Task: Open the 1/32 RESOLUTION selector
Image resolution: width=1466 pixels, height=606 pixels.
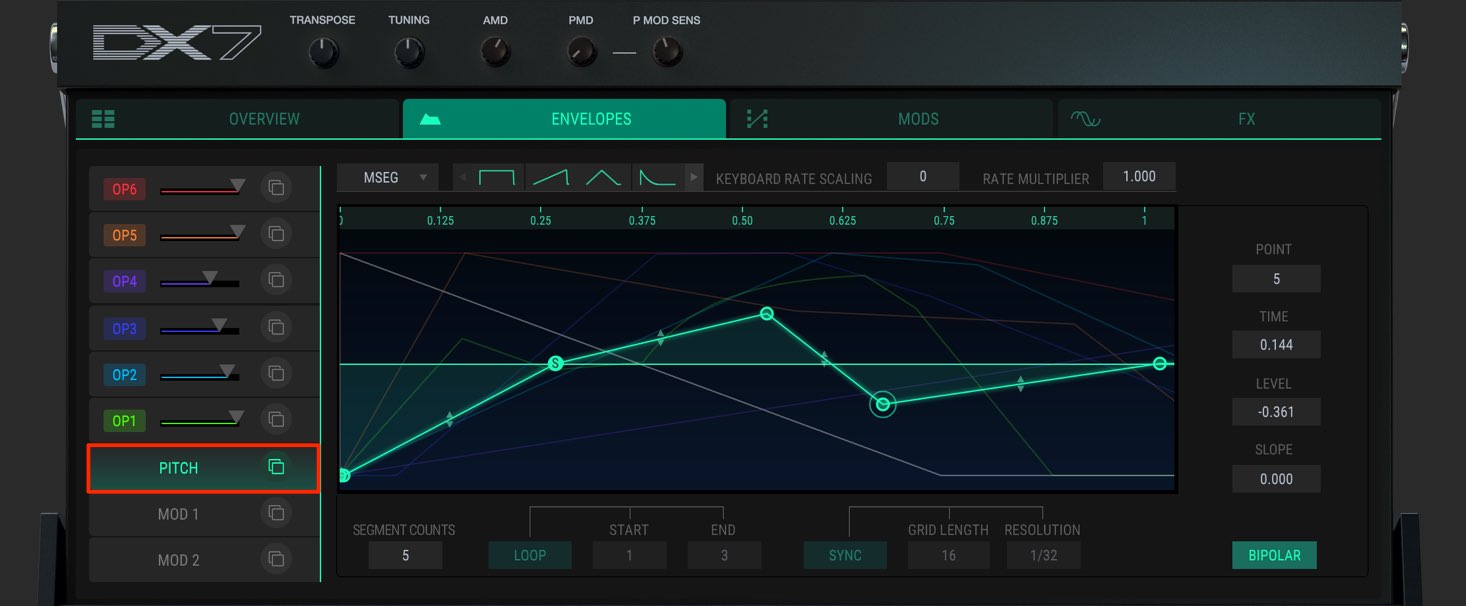Action: tap(1043, 555)
